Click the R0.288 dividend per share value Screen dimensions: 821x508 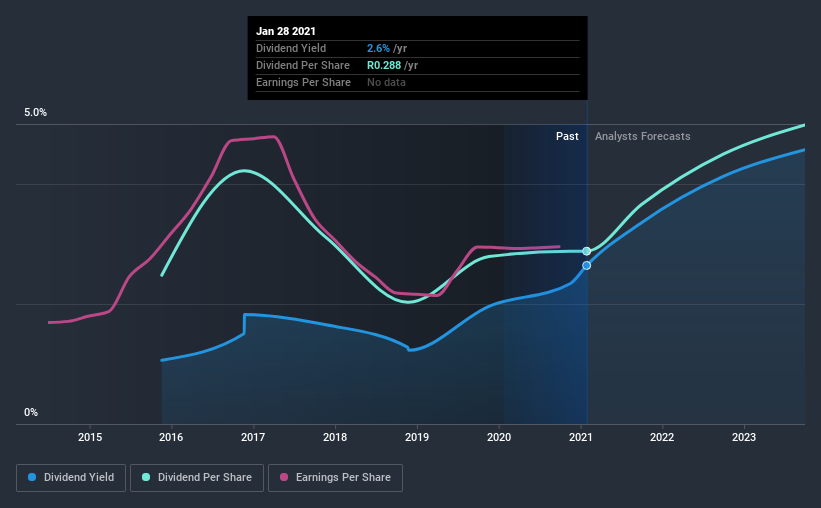384,65
